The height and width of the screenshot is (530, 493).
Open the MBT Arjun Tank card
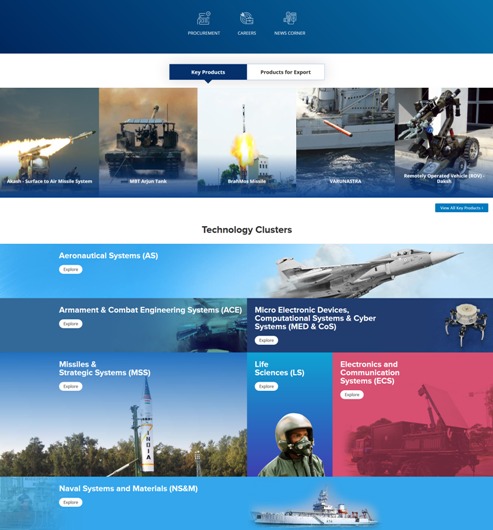pyautogui.click(x=148, y=142)
